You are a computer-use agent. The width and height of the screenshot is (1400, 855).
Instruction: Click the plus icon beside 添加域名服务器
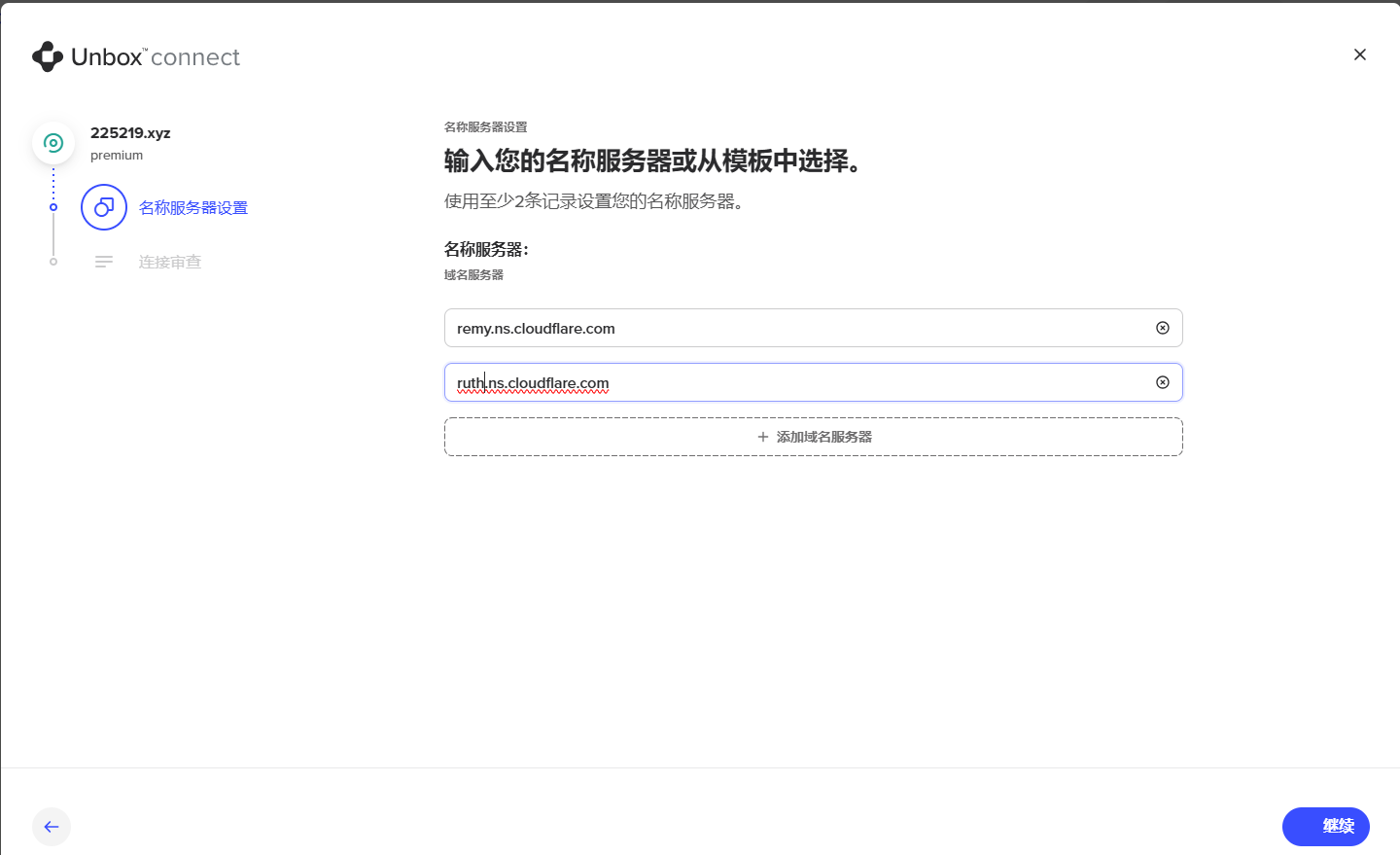763,438
